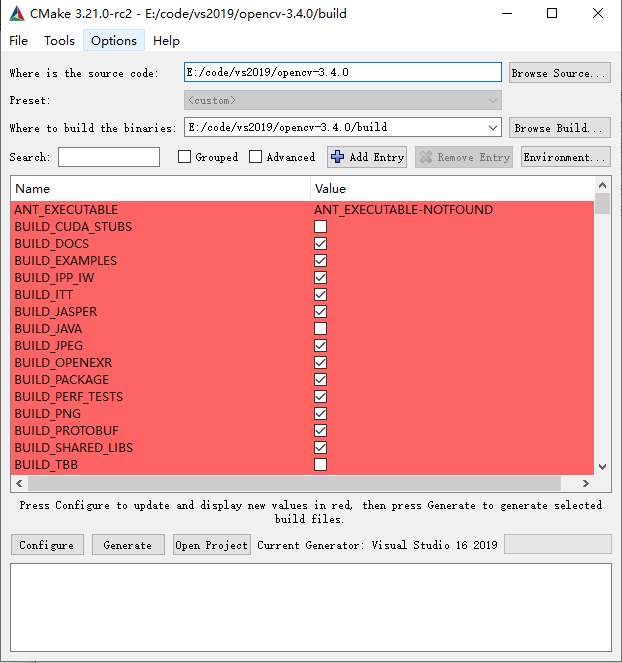Screen dimensions: 622x663
Task: Click the Name column header
Action: [x=161, y=189]
